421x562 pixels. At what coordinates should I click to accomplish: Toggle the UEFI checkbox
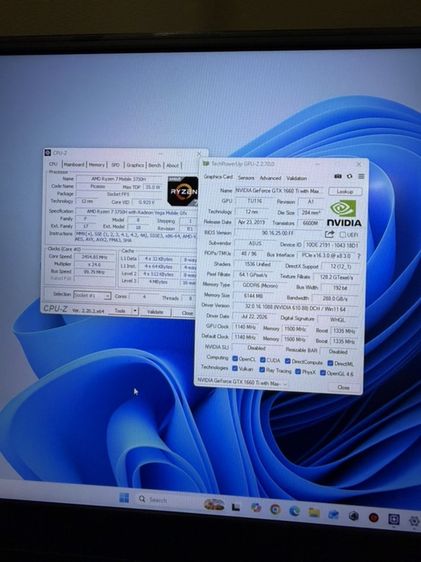pos(343,235)
